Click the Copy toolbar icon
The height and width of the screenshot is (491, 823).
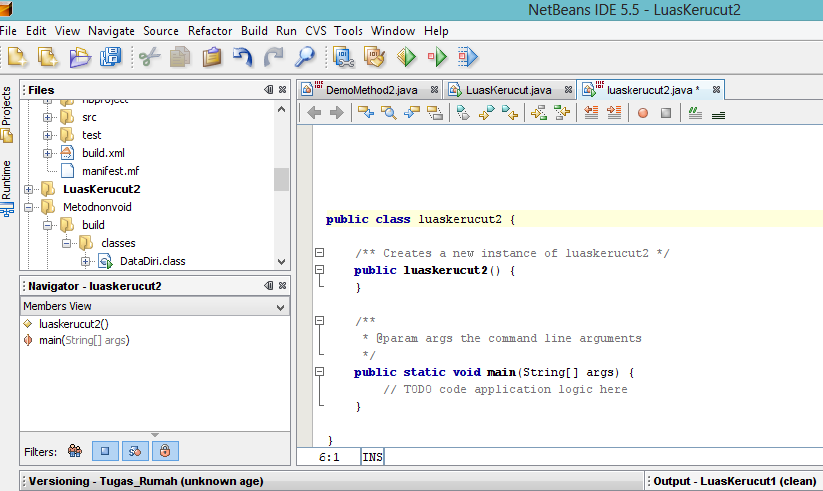point(180,57)
